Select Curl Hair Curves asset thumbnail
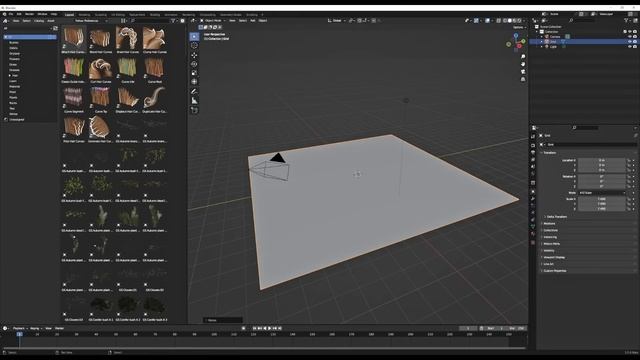The height and width of the screenshot is (360, 640). [100, 69]
